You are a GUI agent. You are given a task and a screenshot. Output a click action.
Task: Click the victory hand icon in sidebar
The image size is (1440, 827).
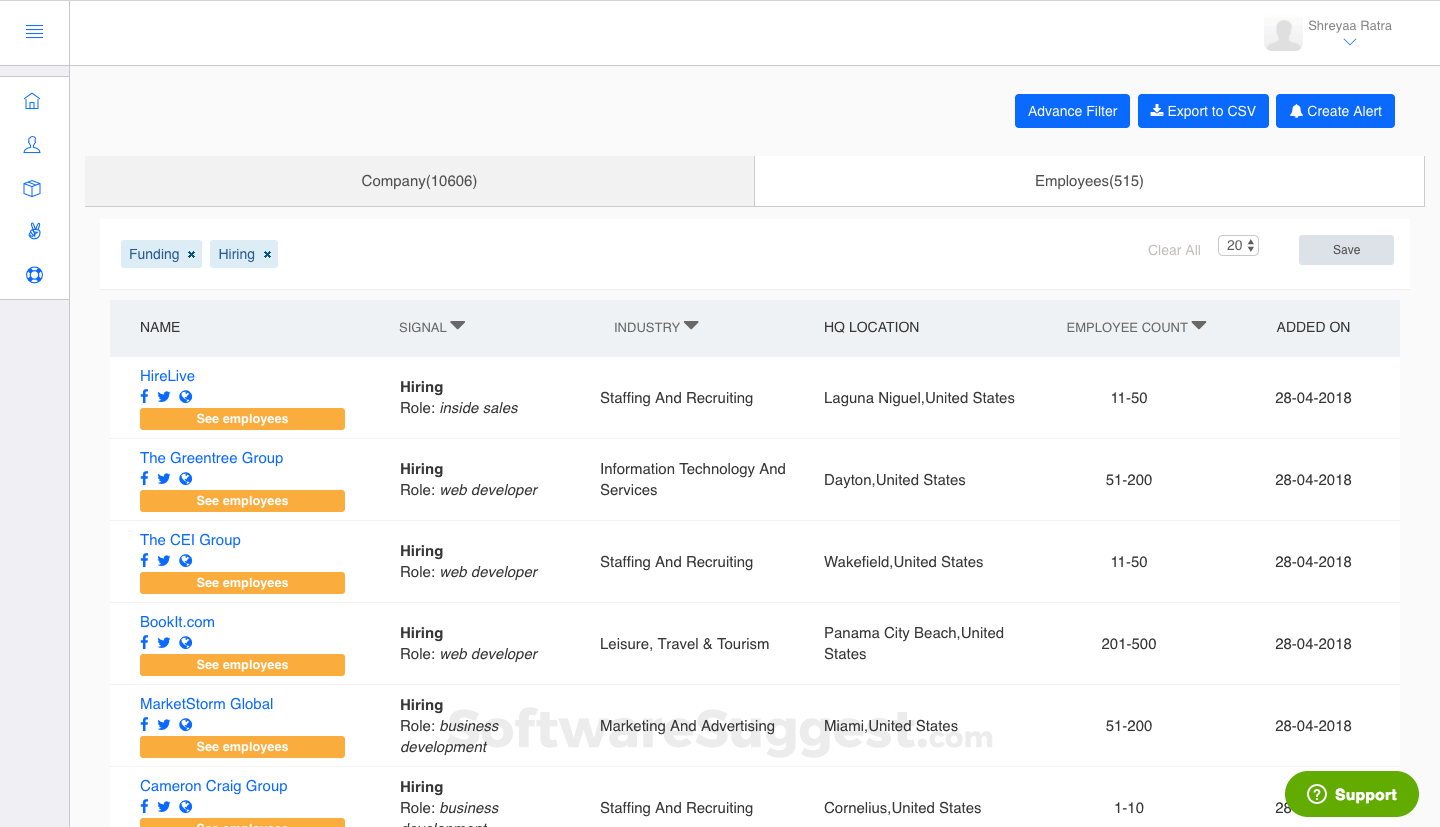coord(33,231)
